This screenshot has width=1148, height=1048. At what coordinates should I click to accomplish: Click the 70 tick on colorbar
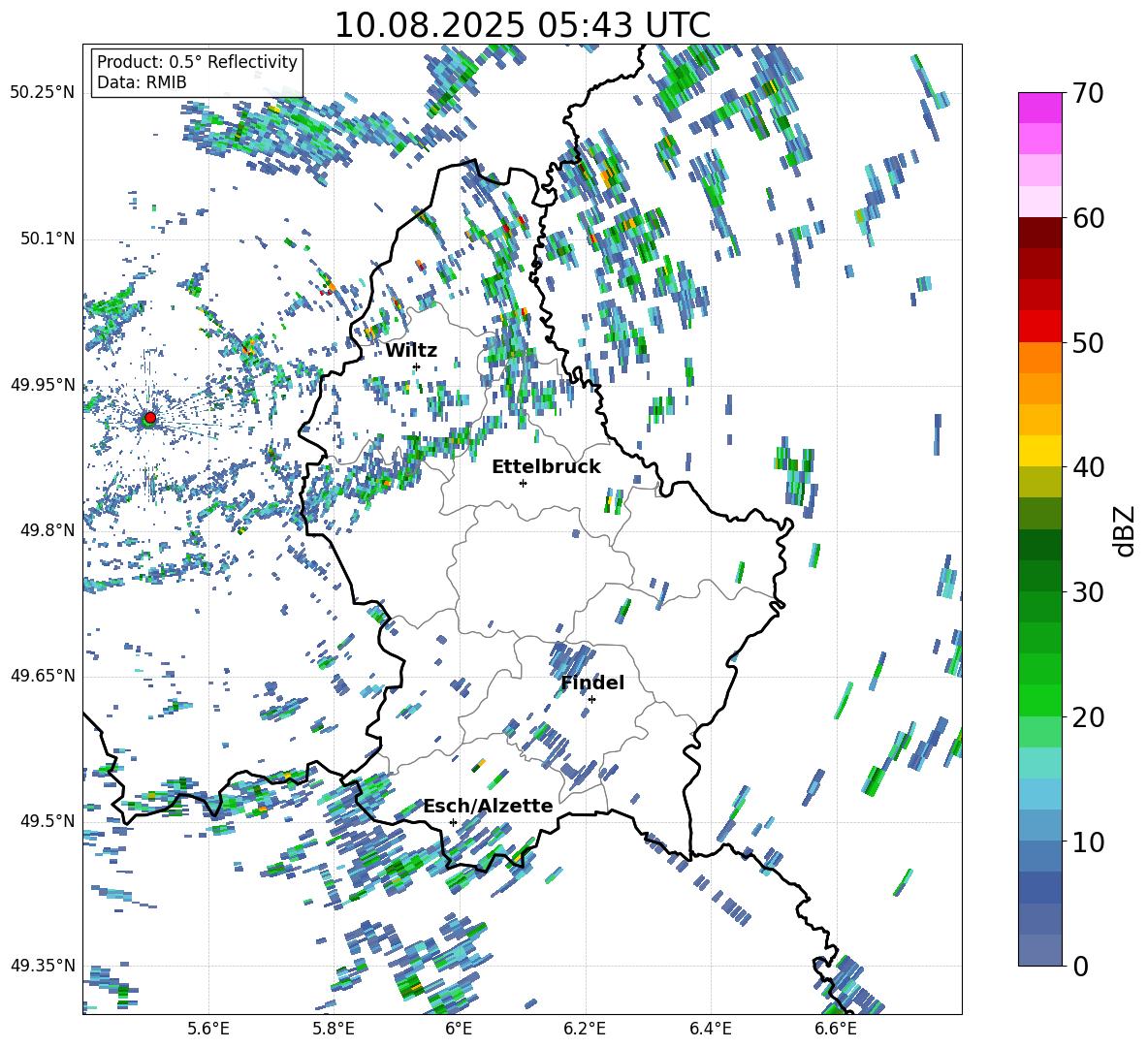[1088, 93]
